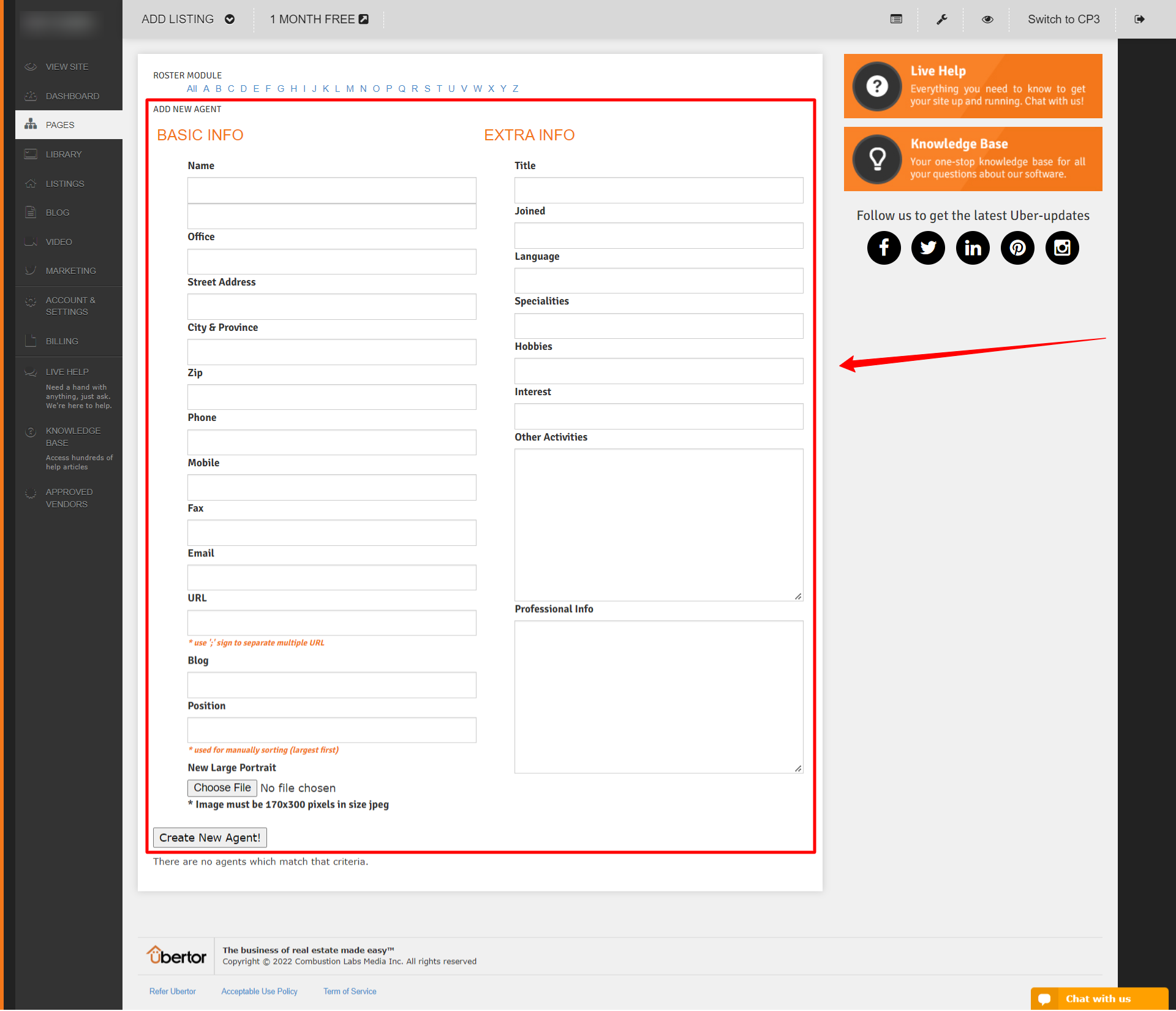Click the Hobbies input field
Image resolution: width=1176 pixels, height=1011 pixels.
(659, 371)
